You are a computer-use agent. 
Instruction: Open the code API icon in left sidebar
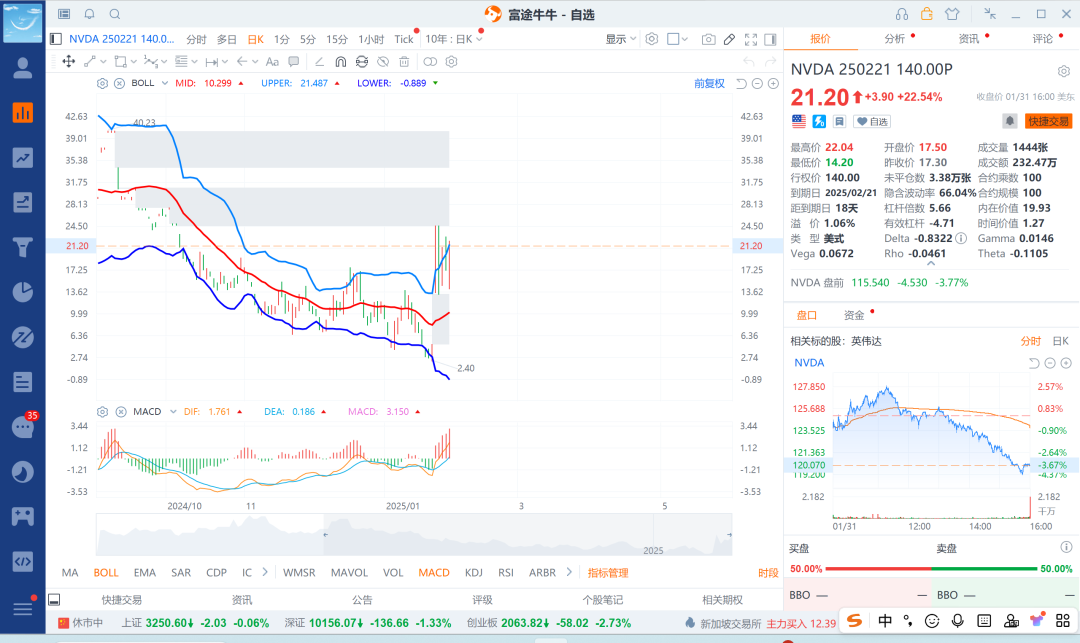tap(23, 561)
